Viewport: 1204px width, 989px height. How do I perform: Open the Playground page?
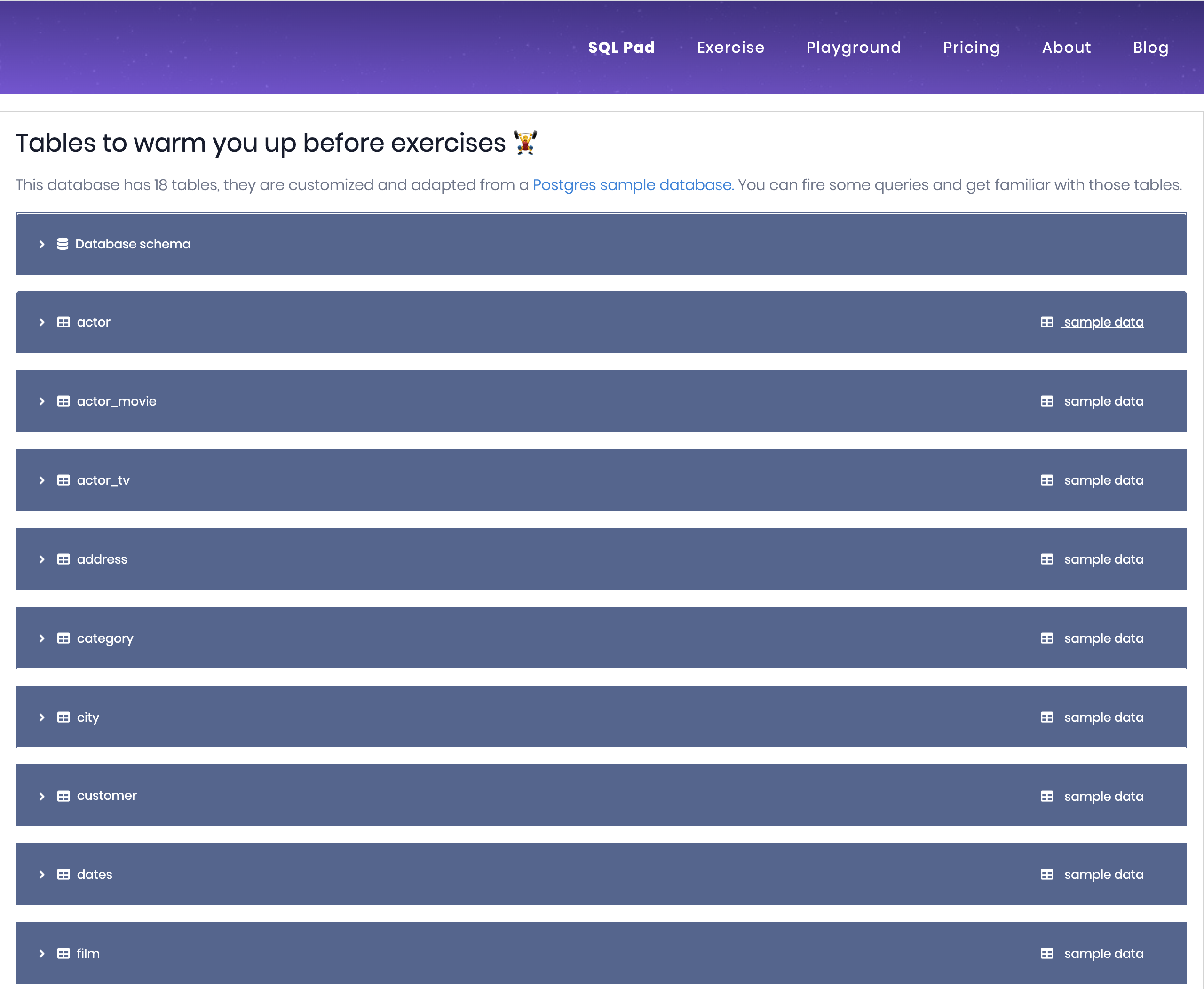pos(853,47)
